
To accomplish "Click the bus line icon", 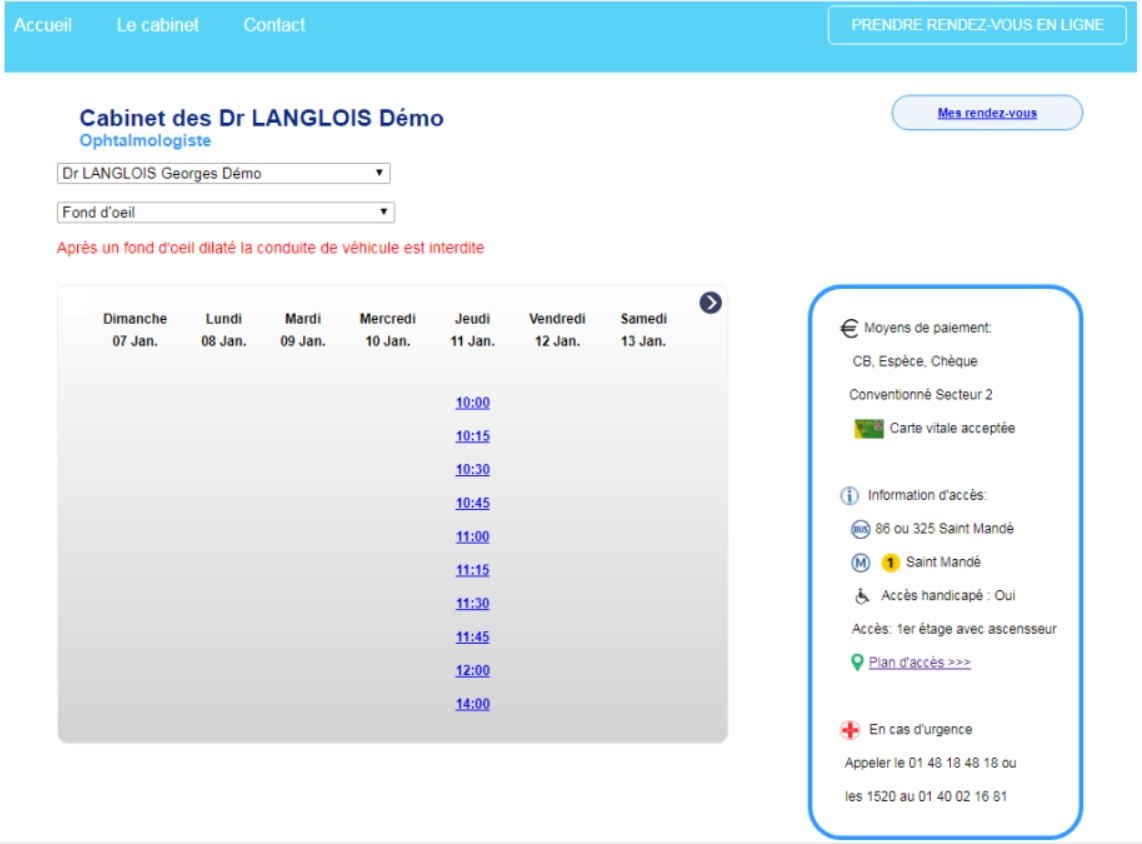I will point(860,529).
